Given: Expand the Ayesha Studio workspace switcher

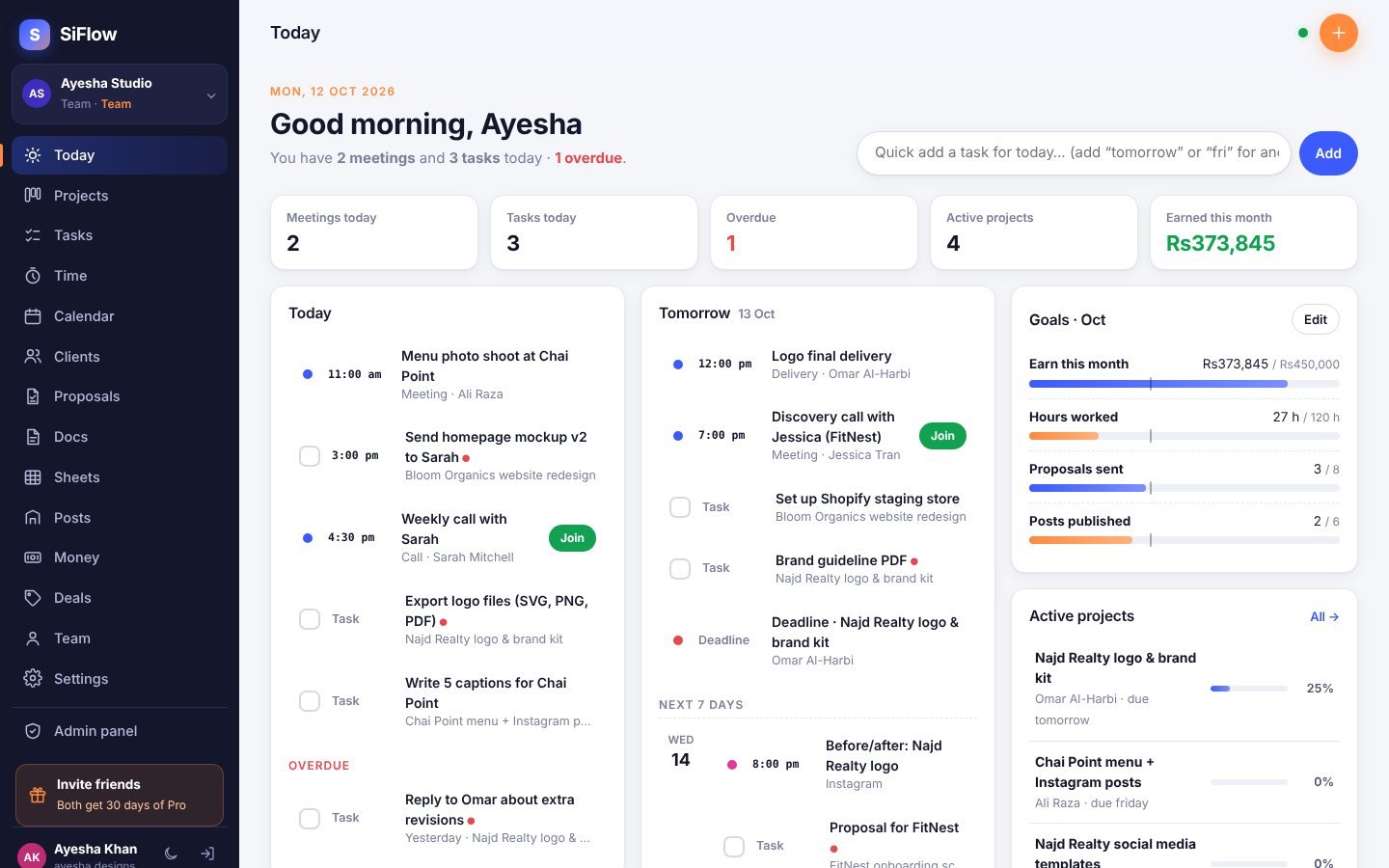Looking at the screenshot, I should (120, 95).
